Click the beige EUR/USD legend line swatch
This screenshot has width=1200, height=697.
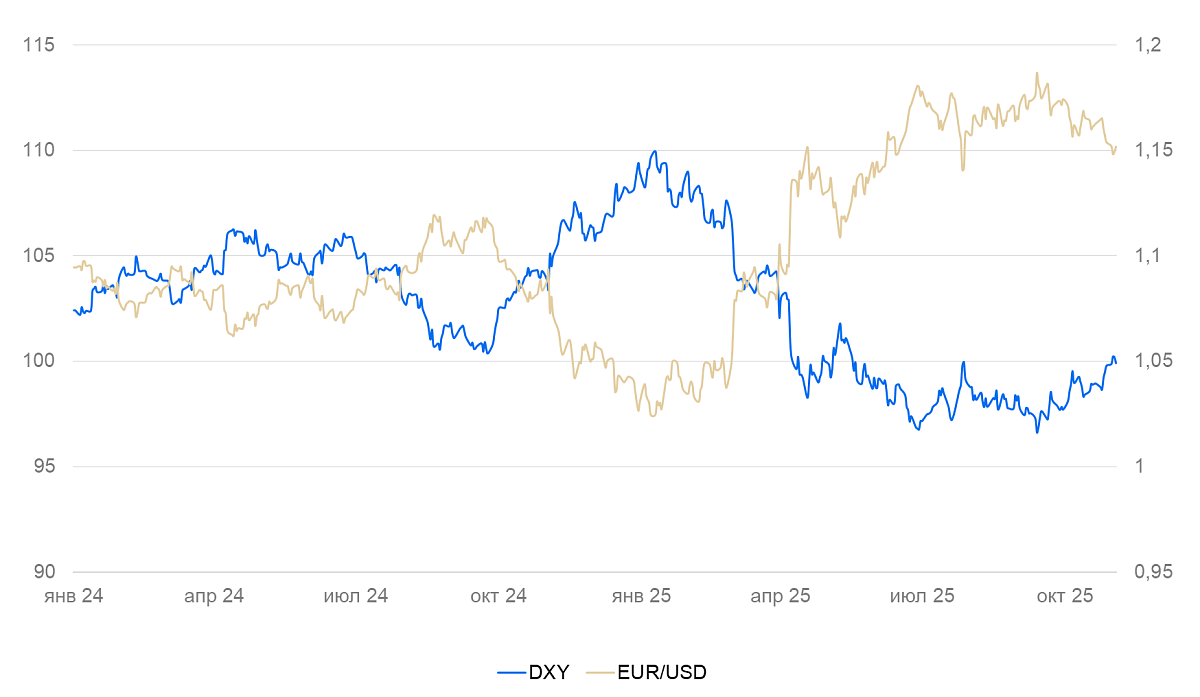pos(600,672)
